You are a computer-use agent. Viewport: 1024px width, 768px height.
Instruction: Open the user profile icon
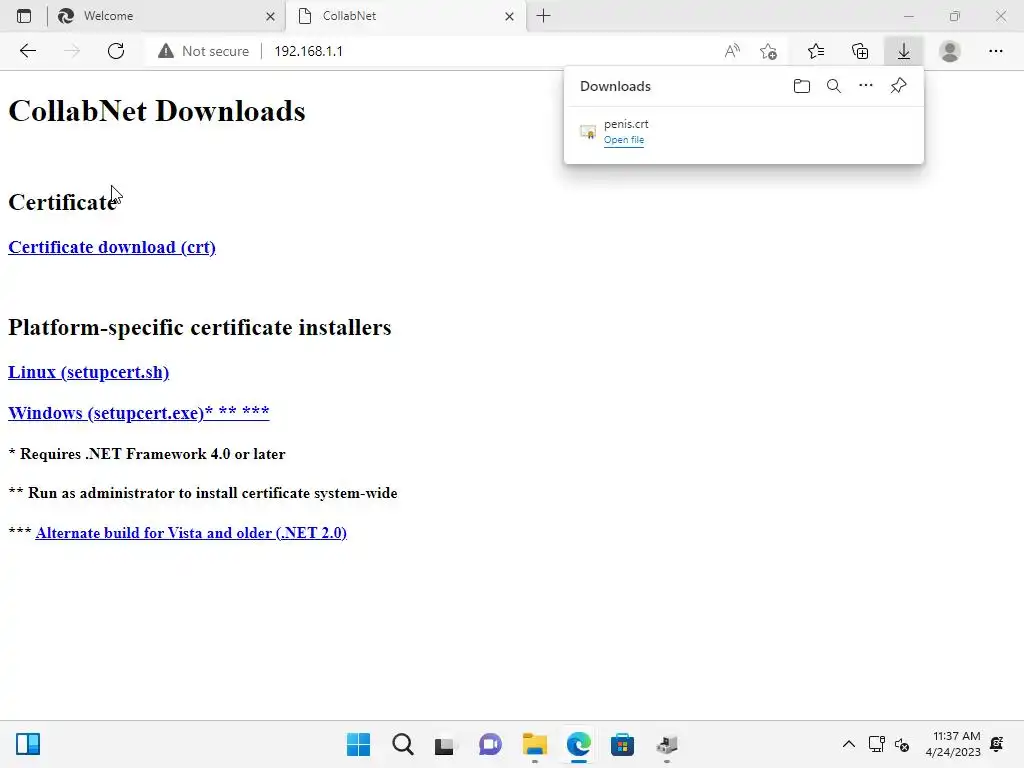(950, 51)
